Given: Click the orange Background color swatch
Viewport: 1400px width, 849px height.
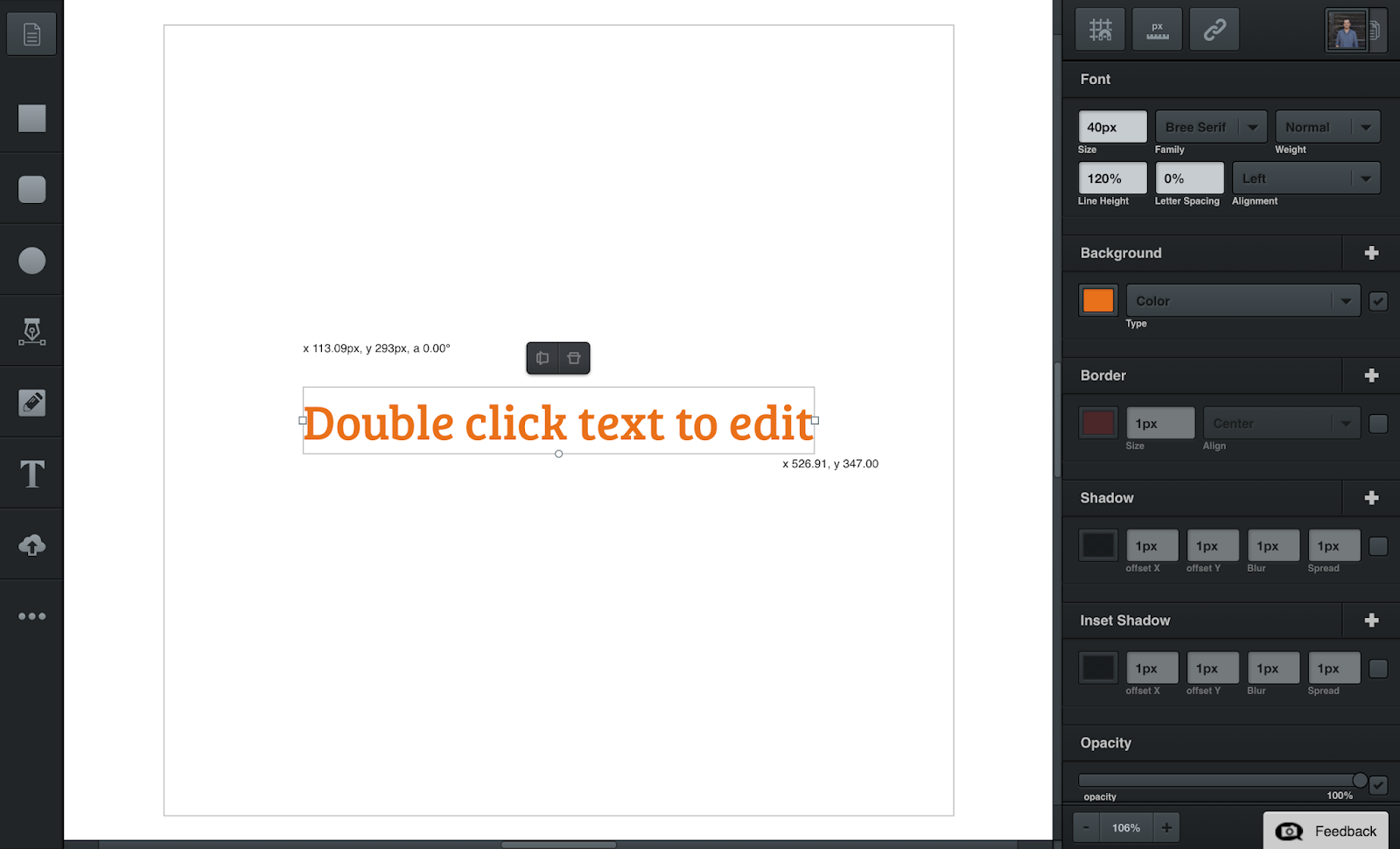Looking at the screenshot, I should pos(1098,300).
